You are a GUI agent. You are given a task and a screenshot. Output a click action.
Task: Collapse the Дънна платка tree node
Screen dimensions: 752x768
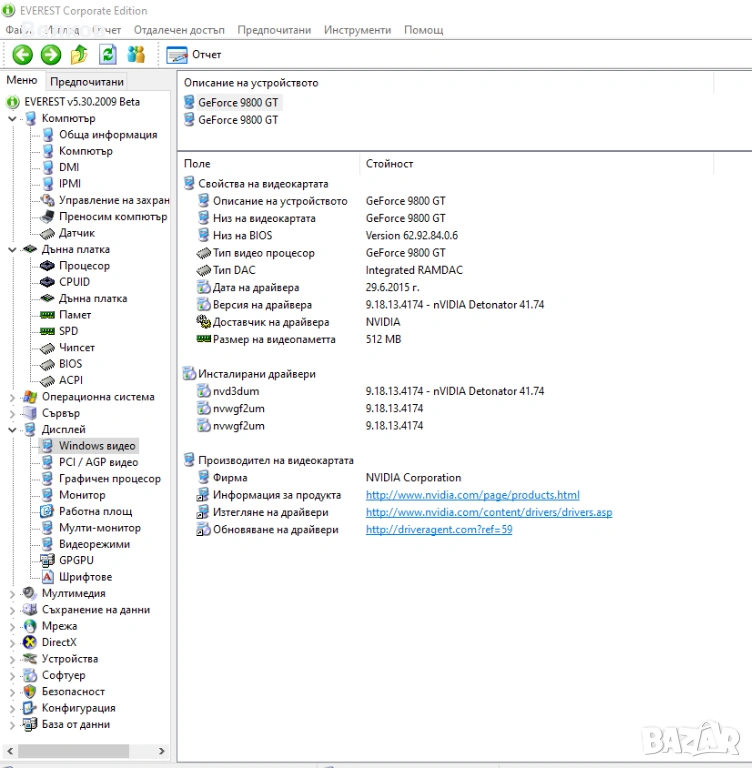point(13,250)
